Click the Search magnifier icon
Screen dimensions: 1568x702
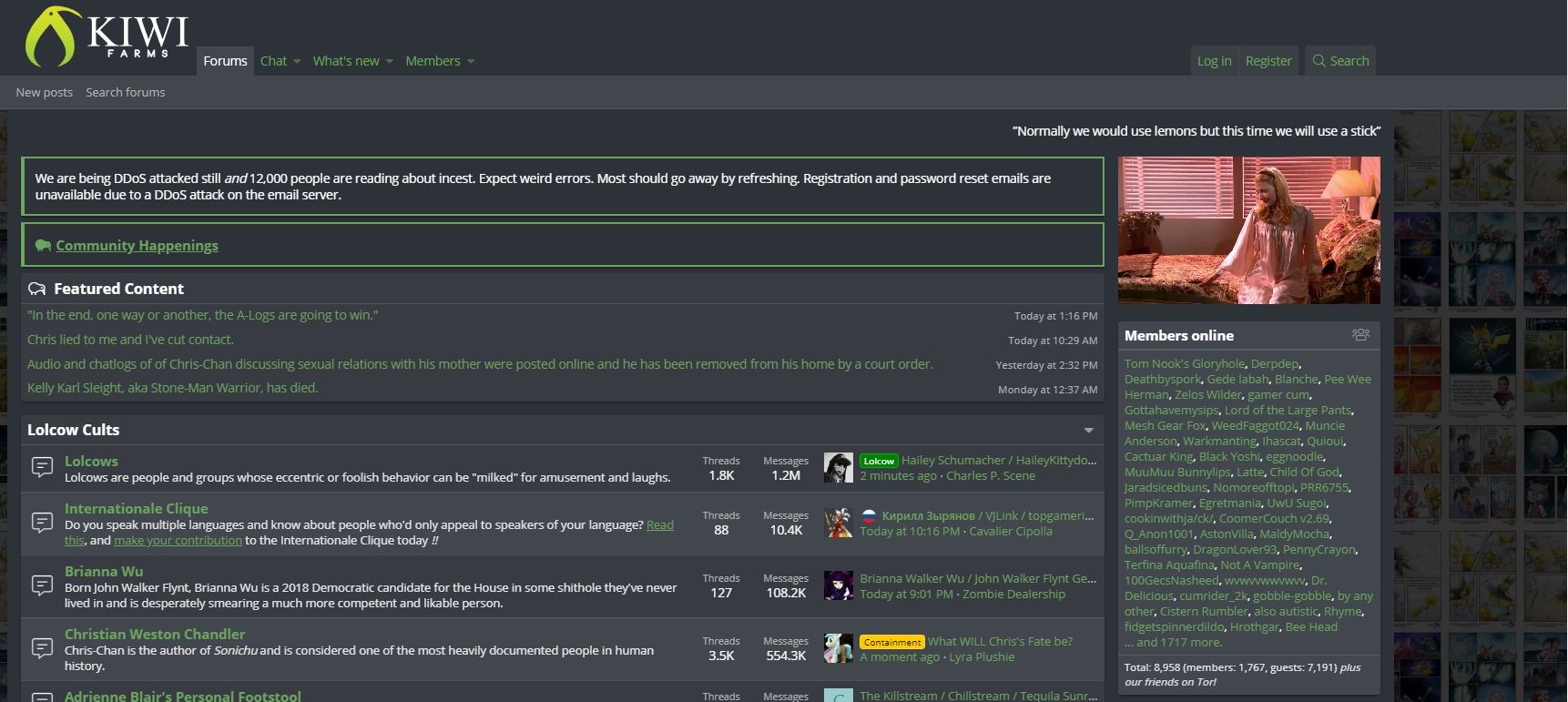pyautogui.click(x=1319, y=61)
